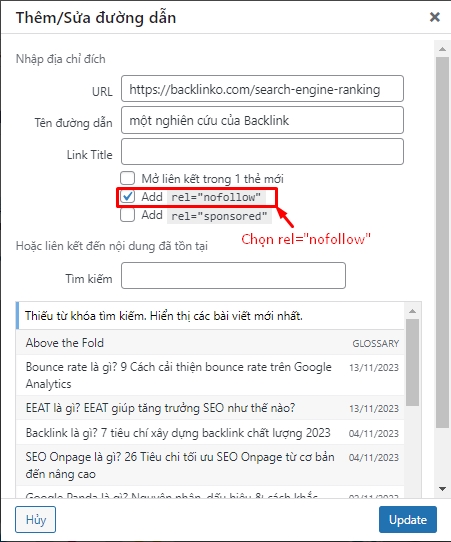The height and width of the screenshot is (542, 451).
Task: Click the Update button
Action: (408, 520)
